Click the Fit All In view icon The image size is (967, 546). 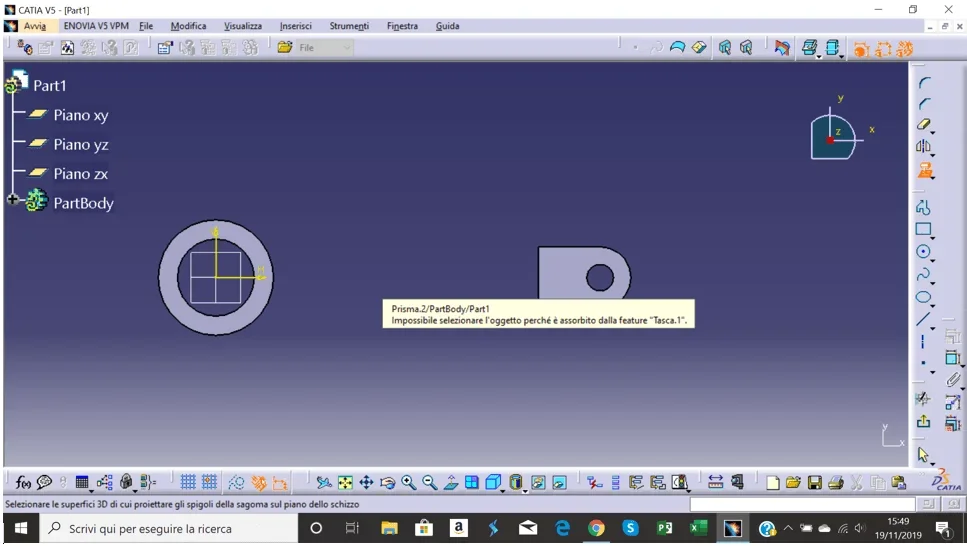345,482
